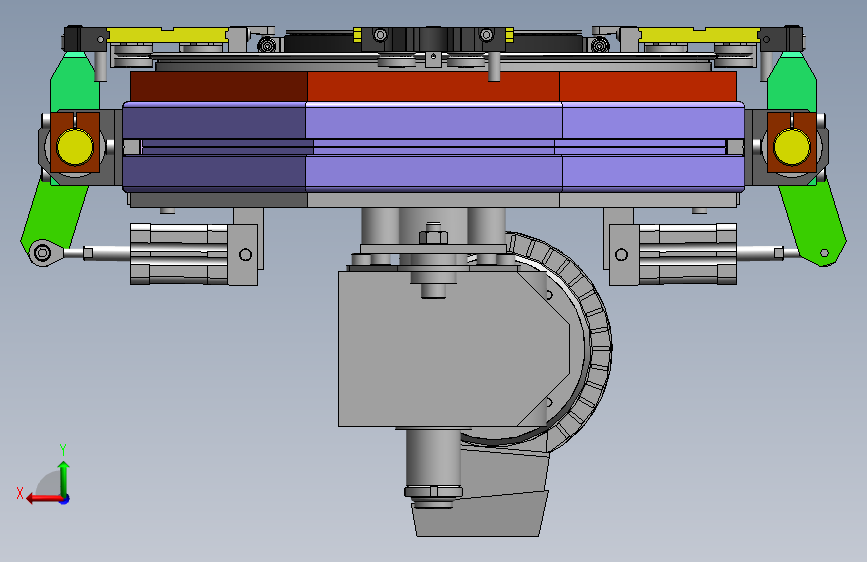The image size is (867, 562).
Task: Select the right yellow bar at top
Action: [x=699, y=35]
